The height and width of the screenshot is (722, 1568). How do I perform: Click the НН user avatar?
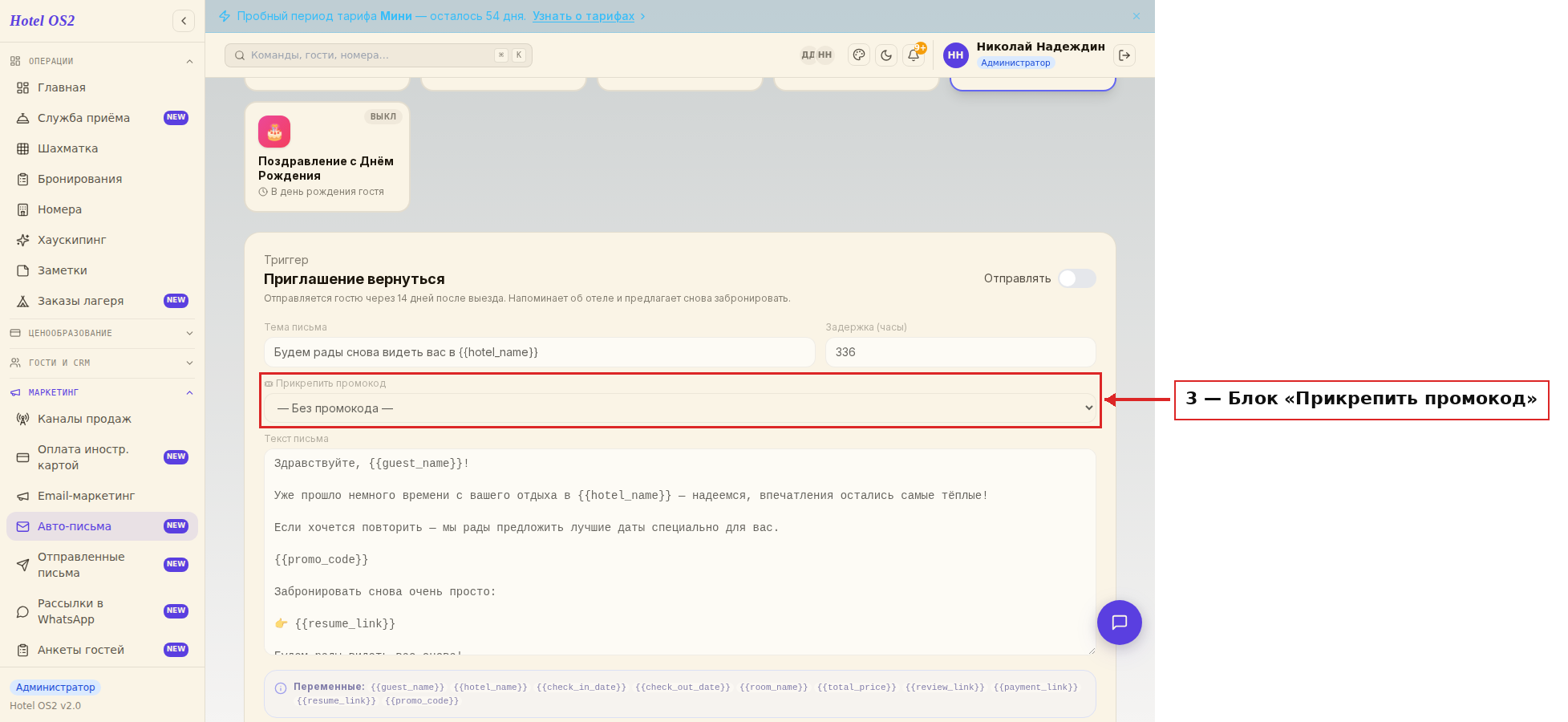click(955, 55)
